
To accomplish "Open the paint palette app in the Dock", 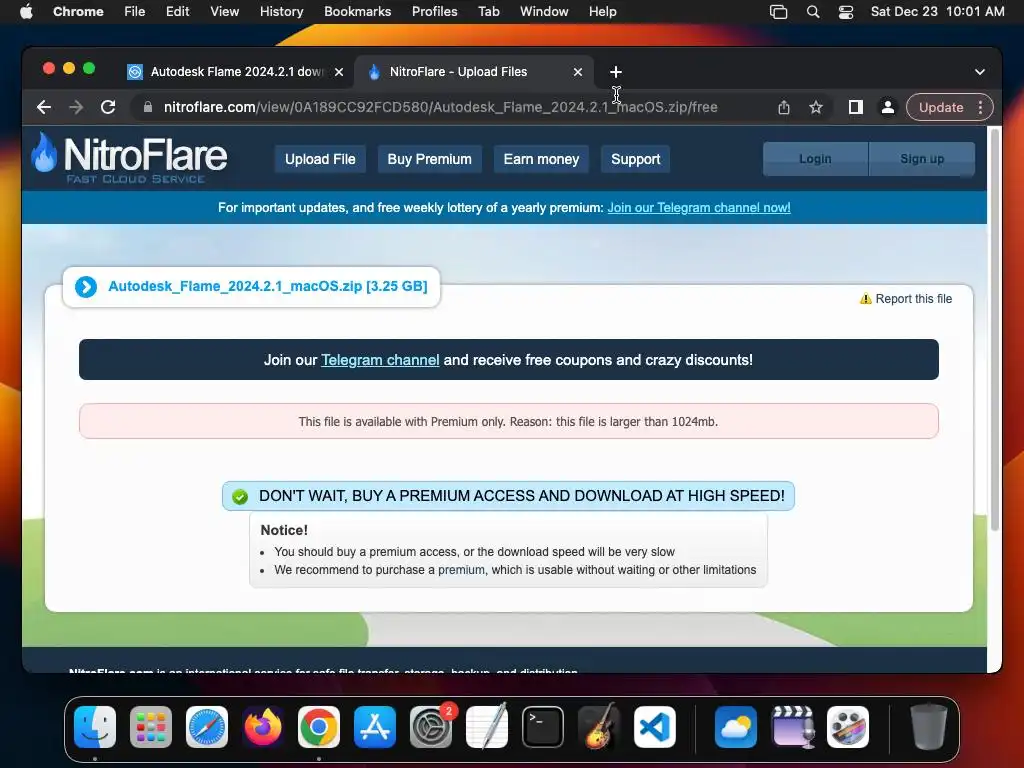I will tap(848, 727).
